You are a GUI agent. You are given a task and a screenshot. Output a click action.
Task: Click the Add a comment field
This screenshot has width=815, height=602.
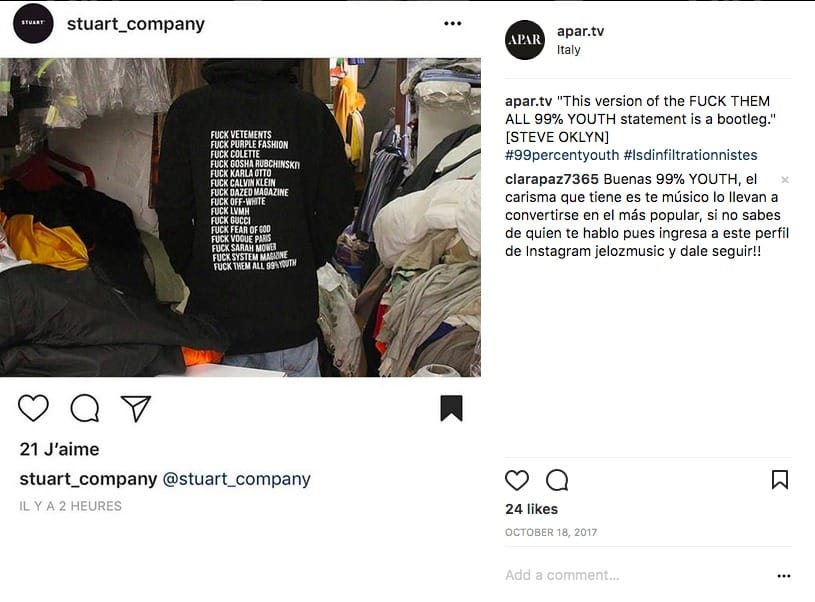639,575
